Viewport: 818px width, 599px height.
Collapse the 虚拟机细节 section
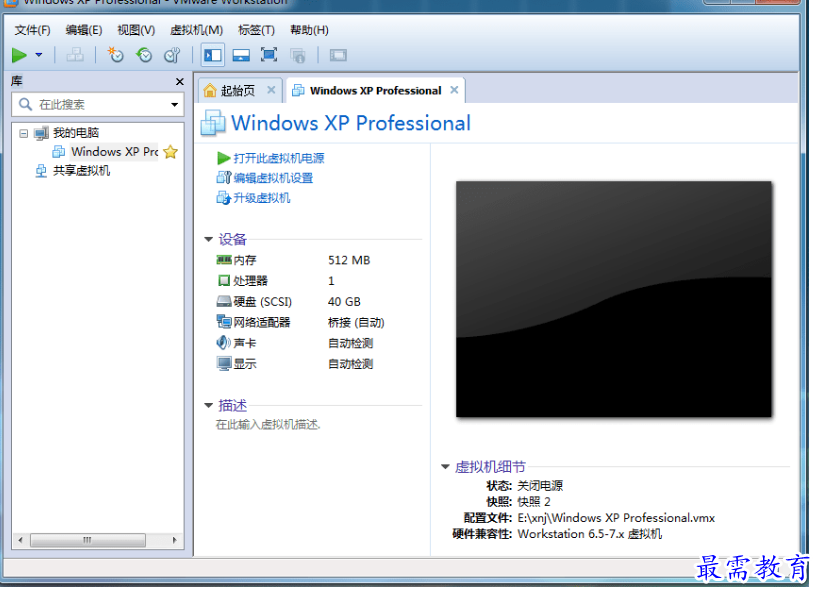[x=446, y=467]
